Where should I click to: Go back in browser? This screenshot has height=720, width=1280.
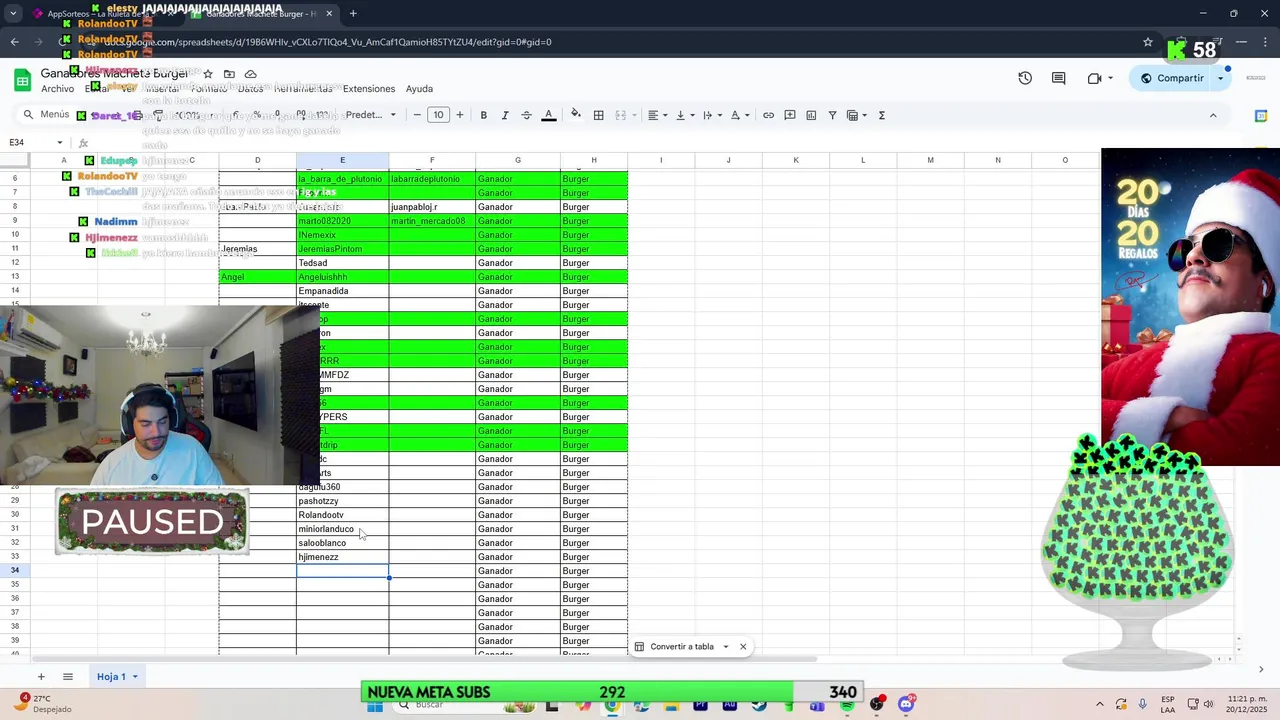click(14, 42)
